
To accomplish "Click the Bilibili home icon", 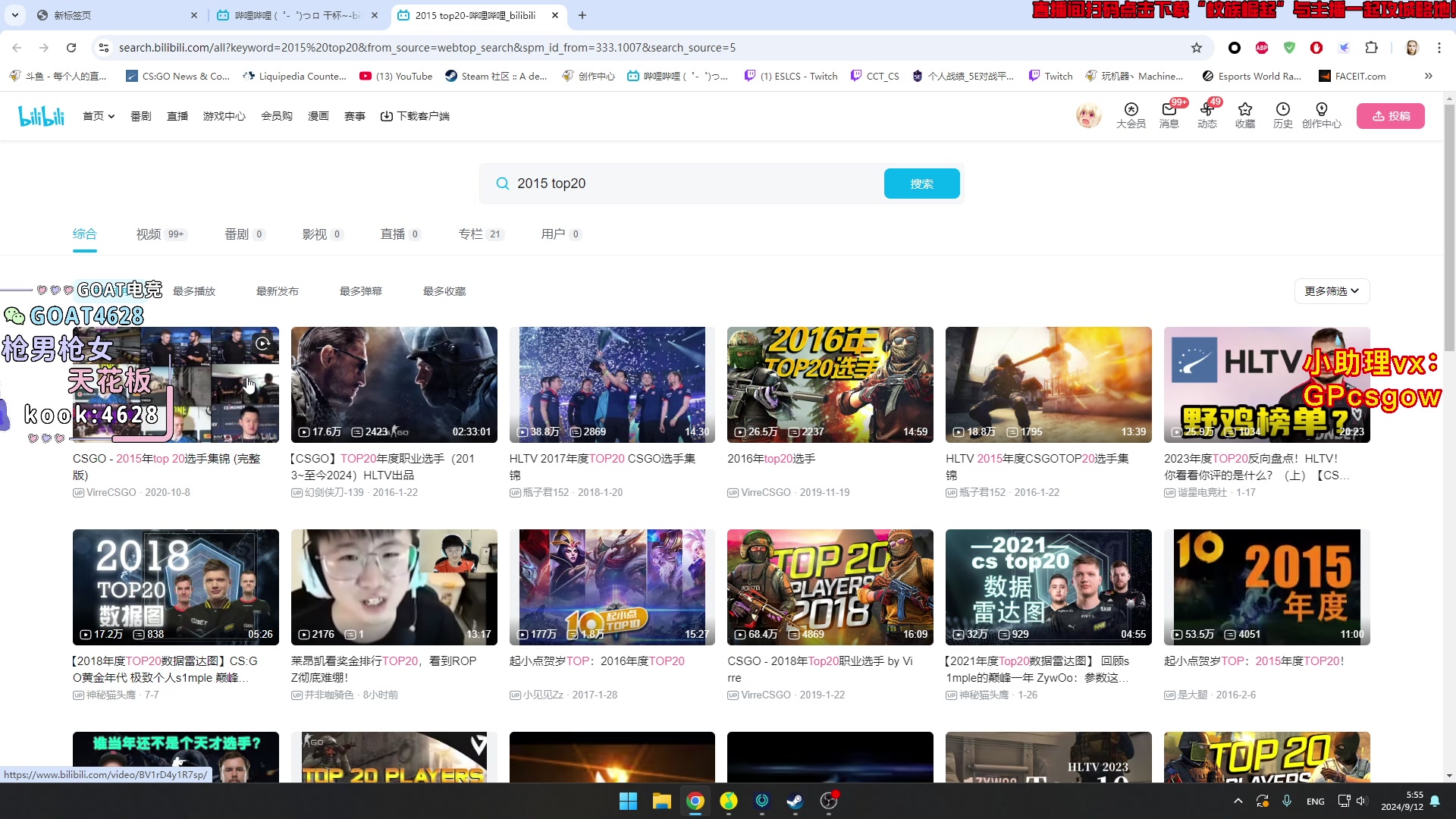I will coord(41,115).
